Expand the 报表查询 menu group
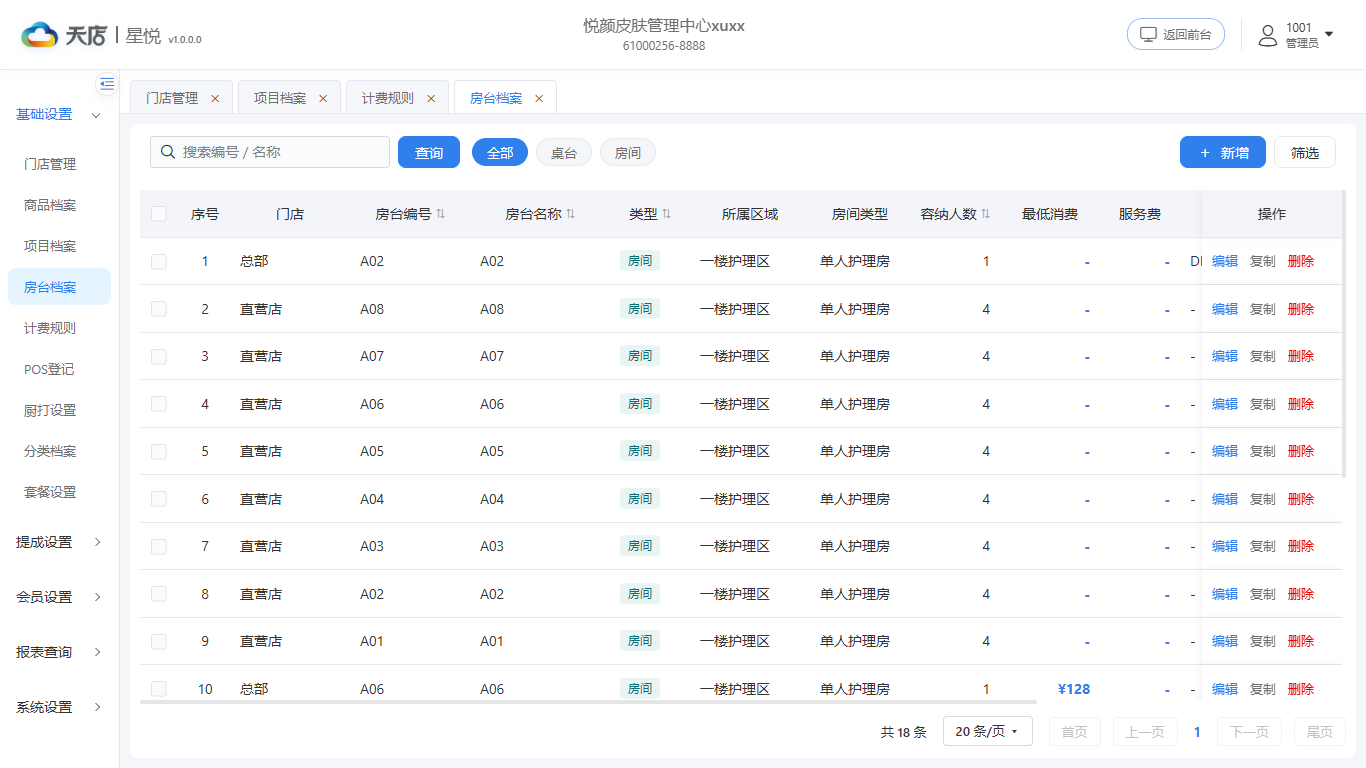Screen dimensions: 1366x768 (x=59, y=652)
